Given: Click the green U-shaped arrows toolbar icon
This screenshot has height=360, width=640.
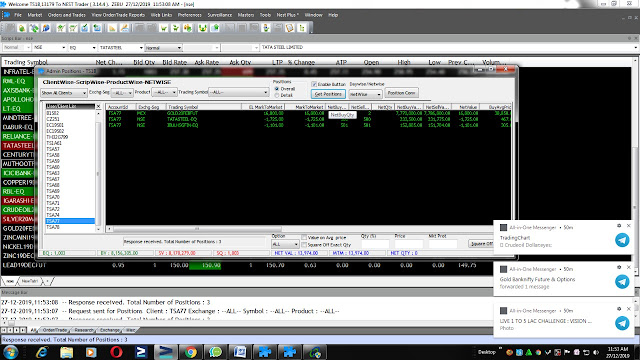Looking at the screenshot, I should pos(203,28).
